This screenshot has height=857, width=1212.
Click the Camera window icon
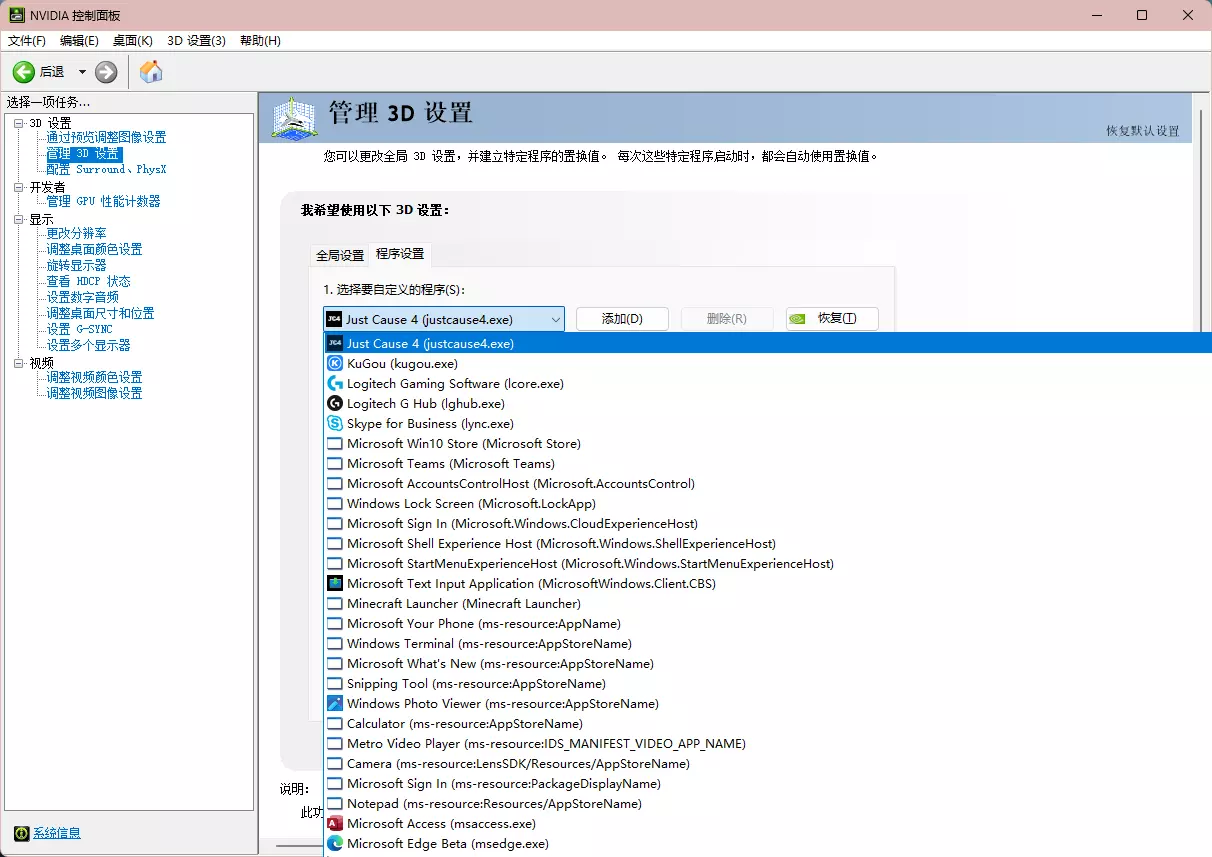pyautogui.click(x=335, y=763)
